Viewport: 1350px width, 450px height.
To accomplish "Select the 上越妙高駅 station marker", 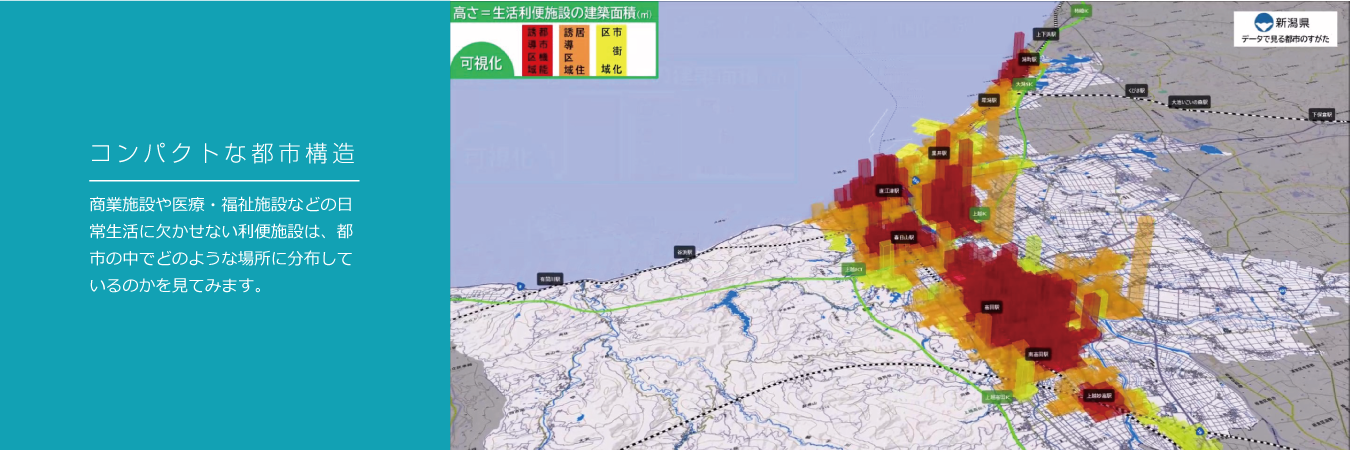I will pos(1097,396).
